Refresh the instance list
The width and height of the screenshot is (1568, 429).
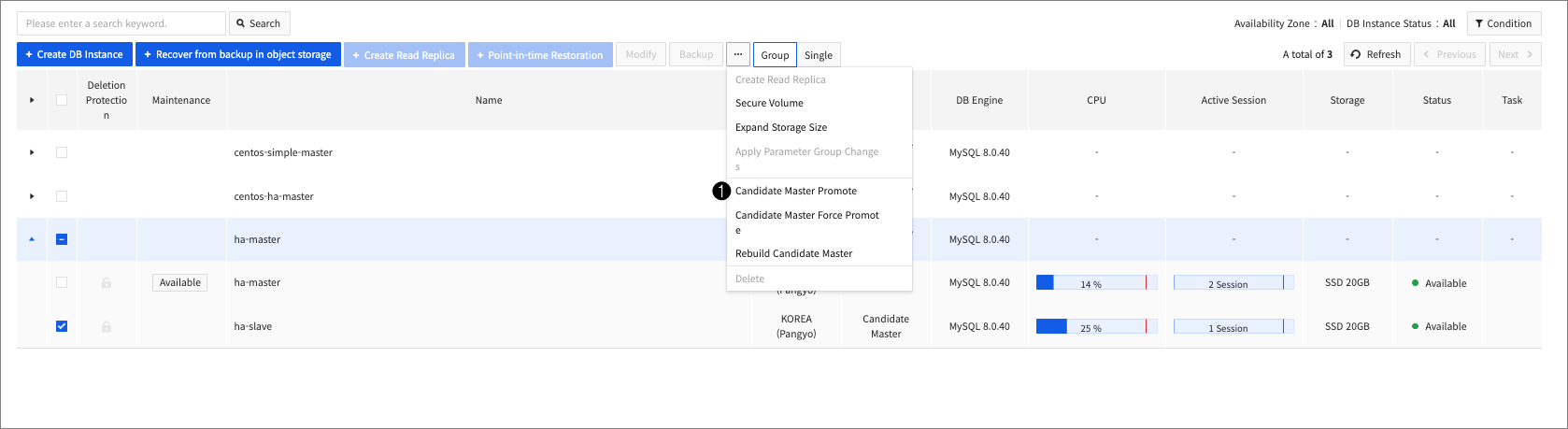coord(1376,54)
